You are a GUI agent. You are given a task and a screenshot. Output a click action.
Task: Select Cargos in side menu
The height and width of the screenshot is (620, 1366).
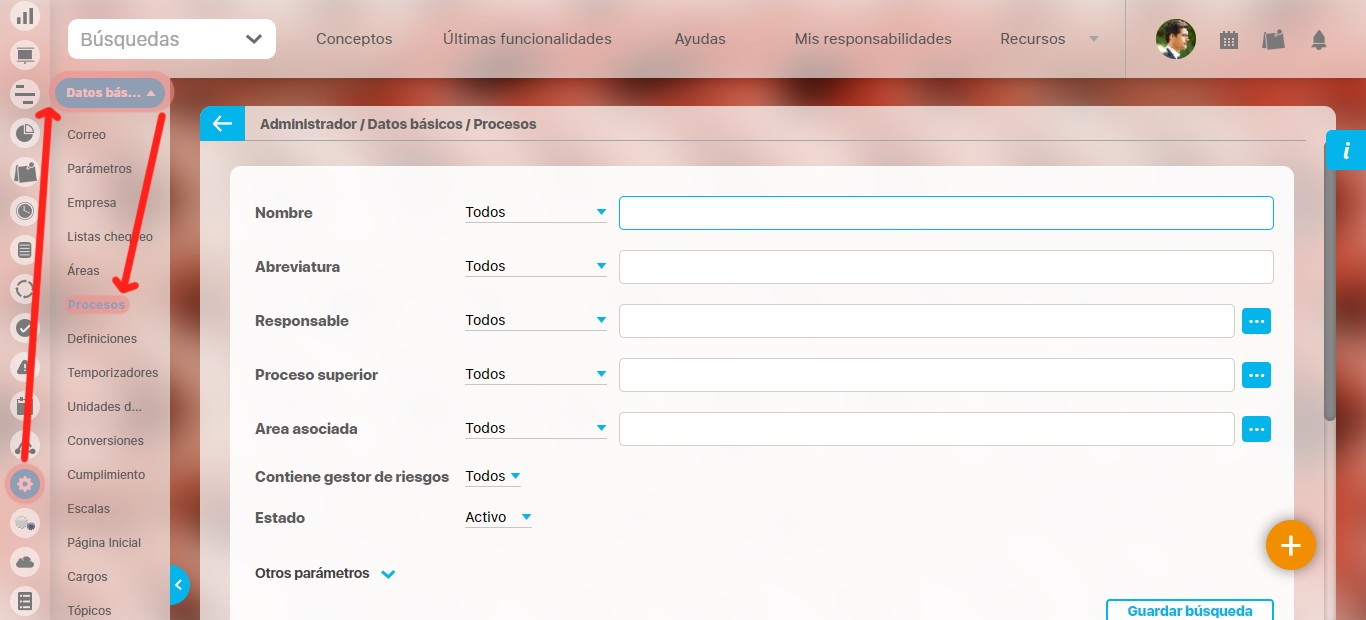click(87, 577)
